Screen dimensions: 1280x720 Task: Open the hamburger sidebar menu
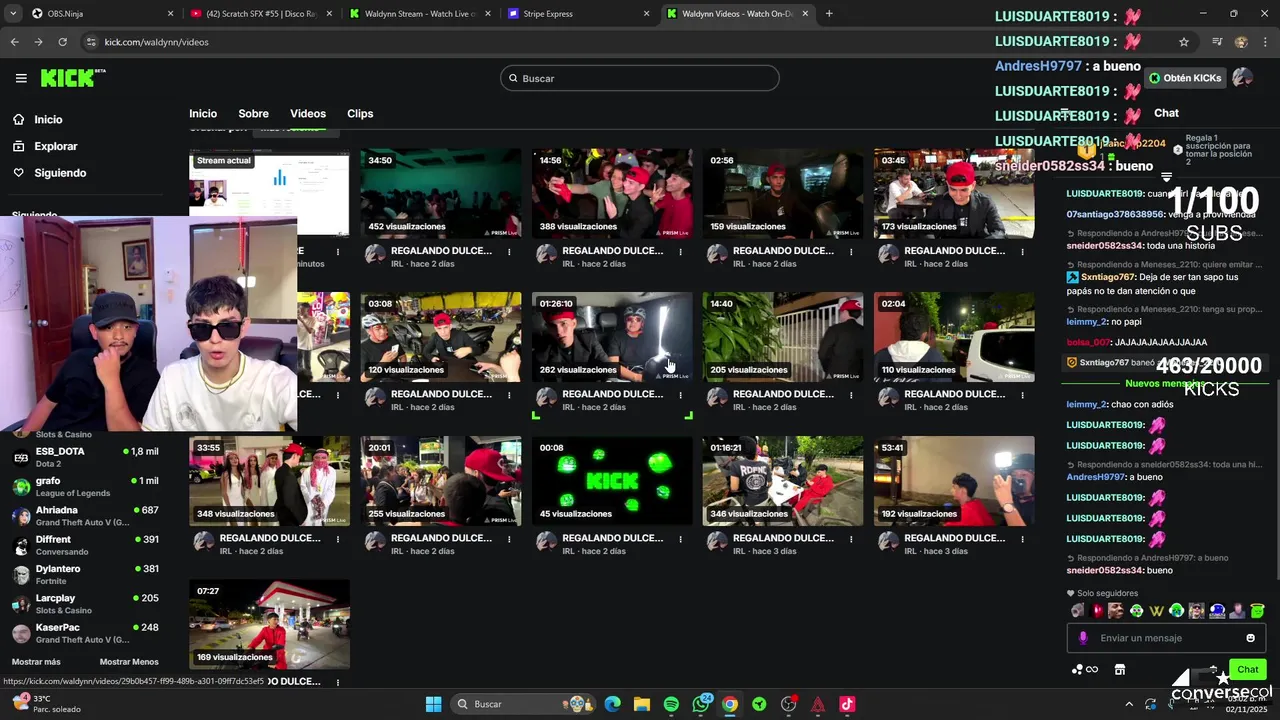[x=21, y=78]
